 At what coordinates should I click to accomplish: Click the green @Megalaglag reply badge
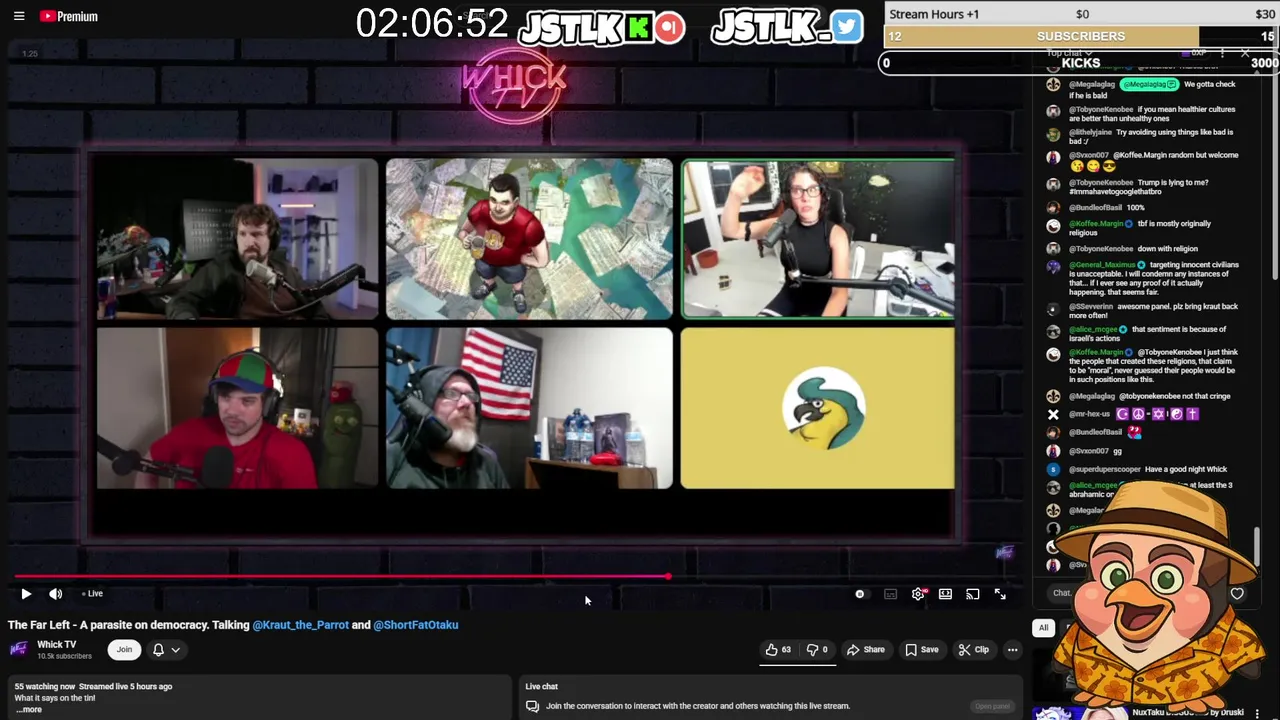(1149, 84)
